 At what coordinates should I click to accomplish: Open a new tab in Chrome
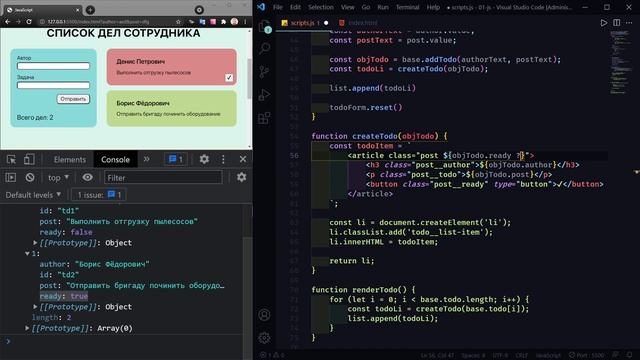click(x=90, y=10)
